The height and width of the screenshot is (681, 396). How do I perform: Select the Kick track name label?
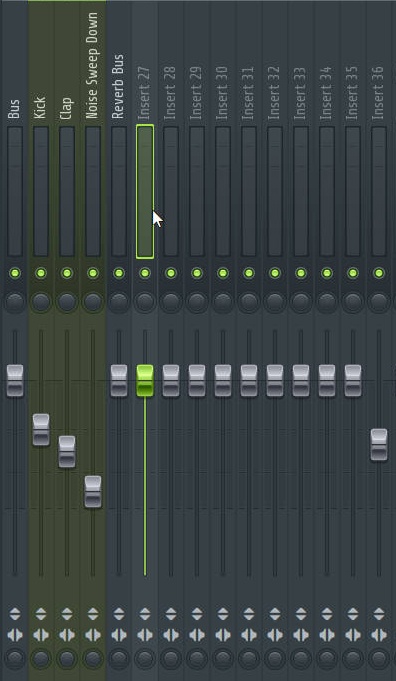(x=40, y=107)
